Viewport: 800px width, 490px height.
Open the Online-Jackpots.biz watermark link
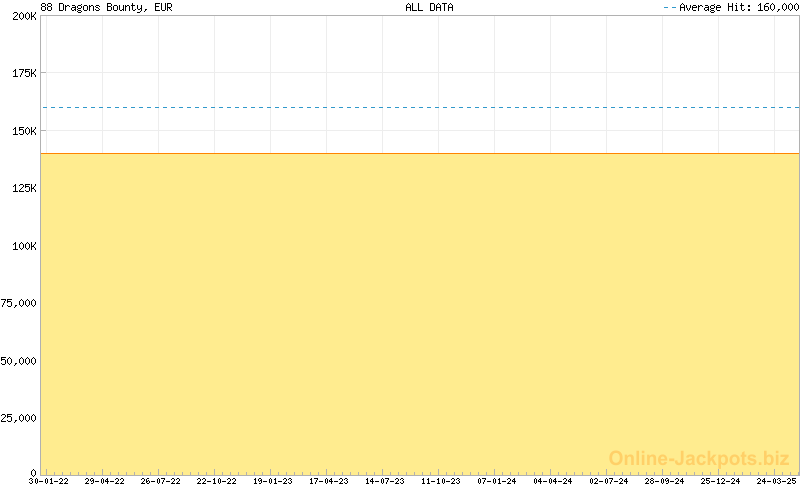tap(699, 458)
